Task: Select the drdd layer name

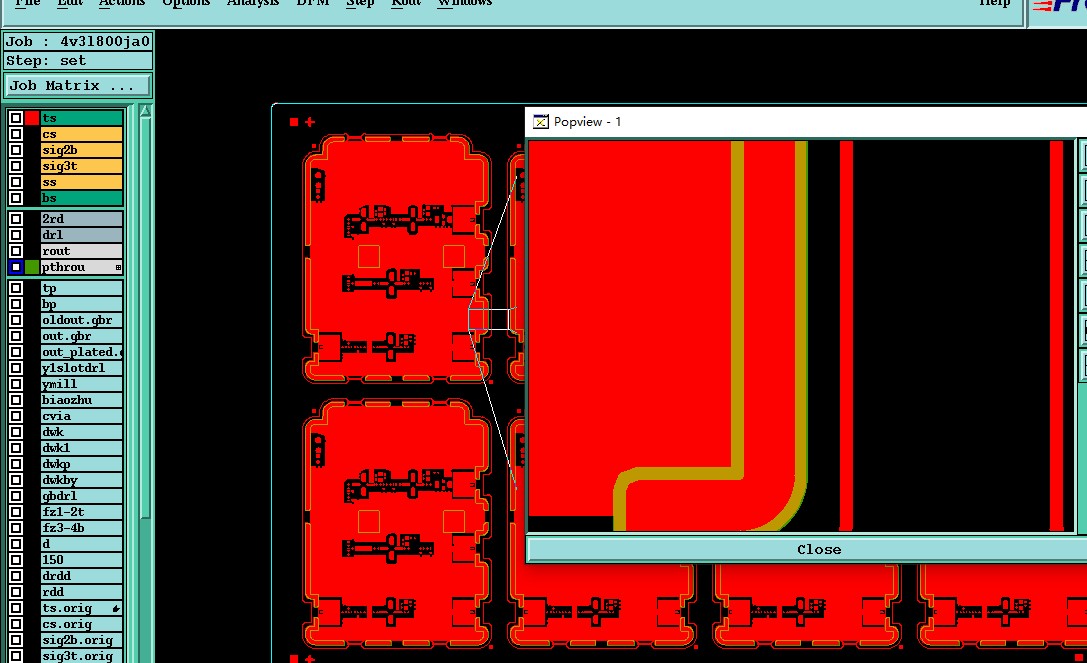Action: (x=81, y=575)
